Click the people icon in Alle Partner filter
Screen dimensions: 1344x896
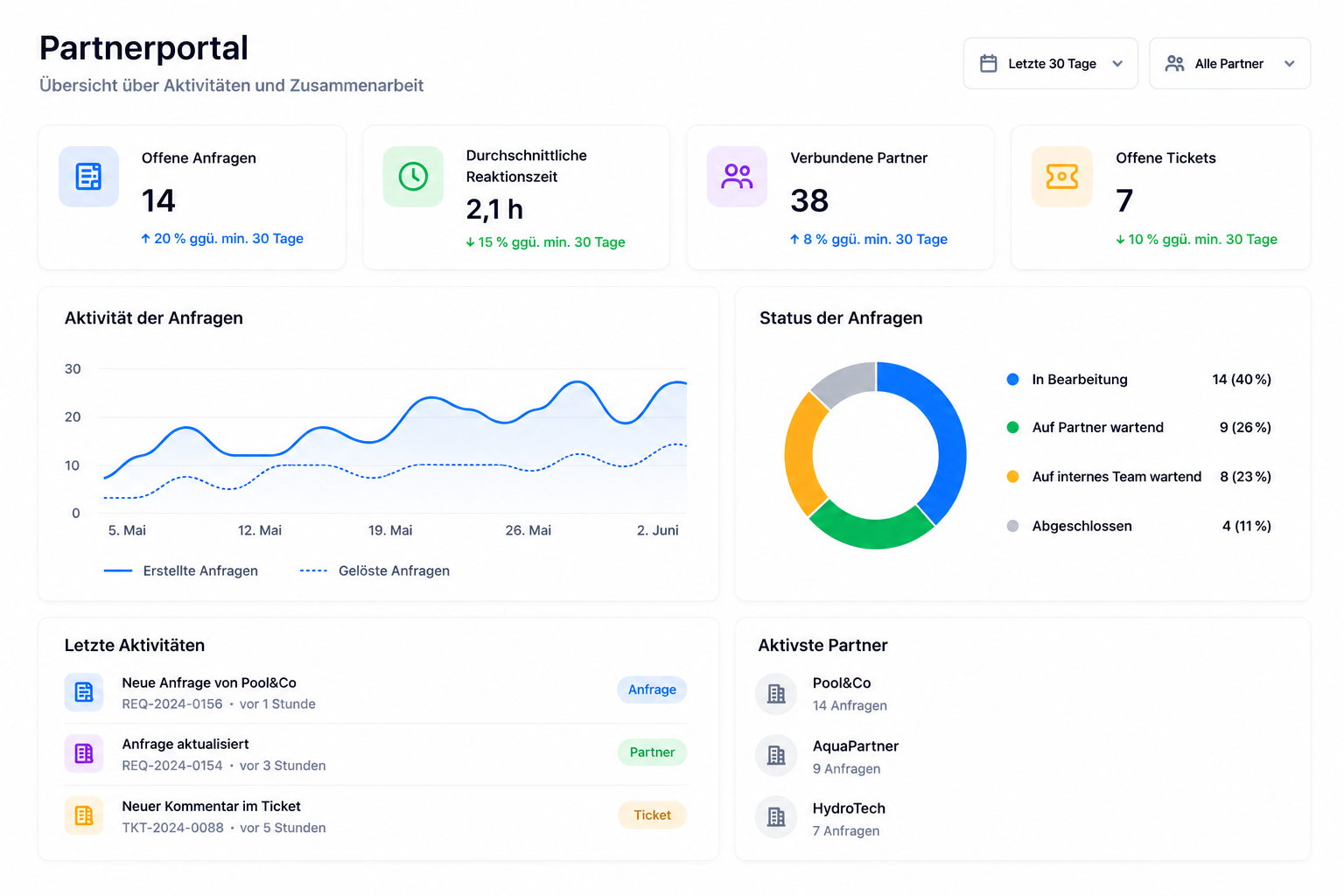(1175, 63)
